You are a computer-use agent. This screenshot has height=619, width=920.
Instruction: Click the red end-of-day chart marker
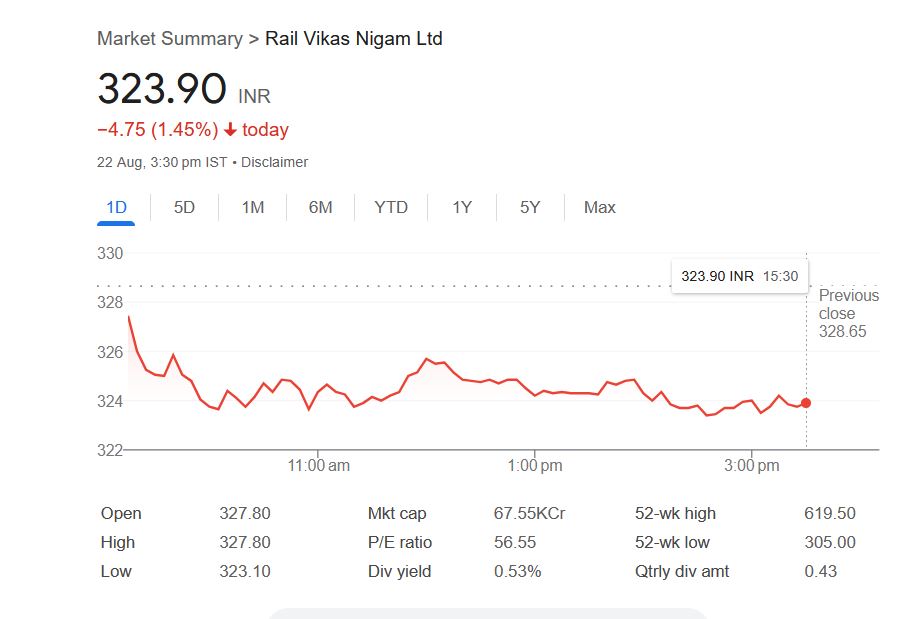point(806,403)
